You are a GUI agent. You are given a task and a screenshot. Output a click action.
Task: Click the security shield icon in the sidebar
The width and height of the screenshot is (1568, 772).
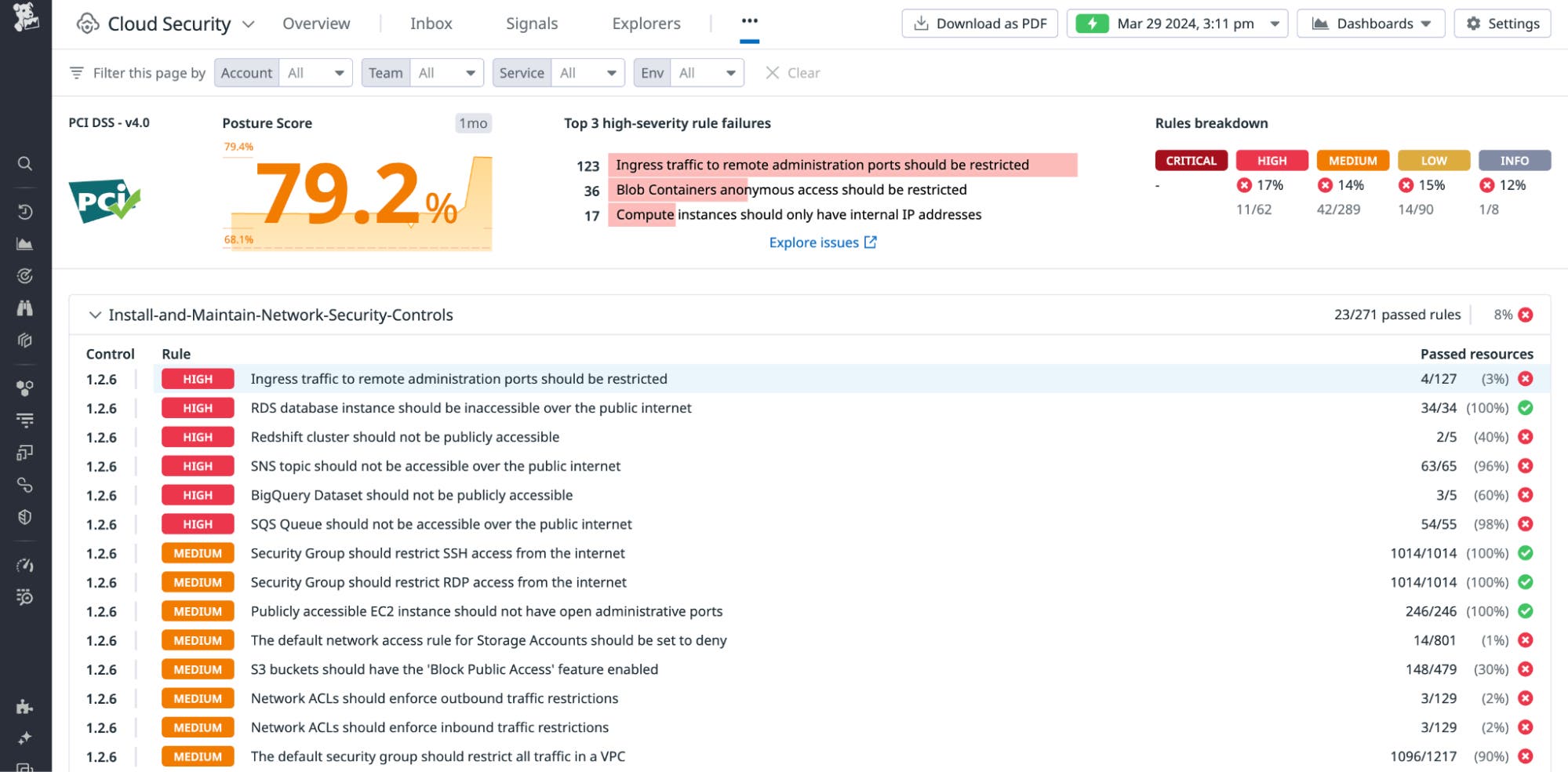(24, 516)
